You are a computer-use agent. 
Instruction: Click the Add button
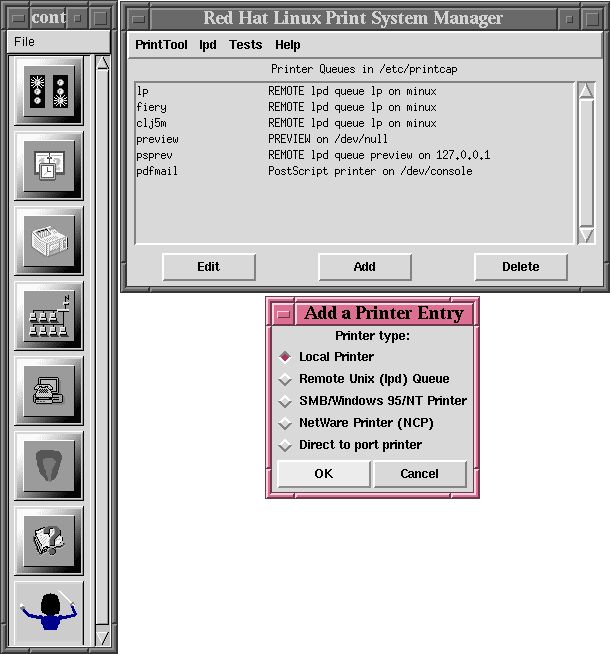coord(365,267)
